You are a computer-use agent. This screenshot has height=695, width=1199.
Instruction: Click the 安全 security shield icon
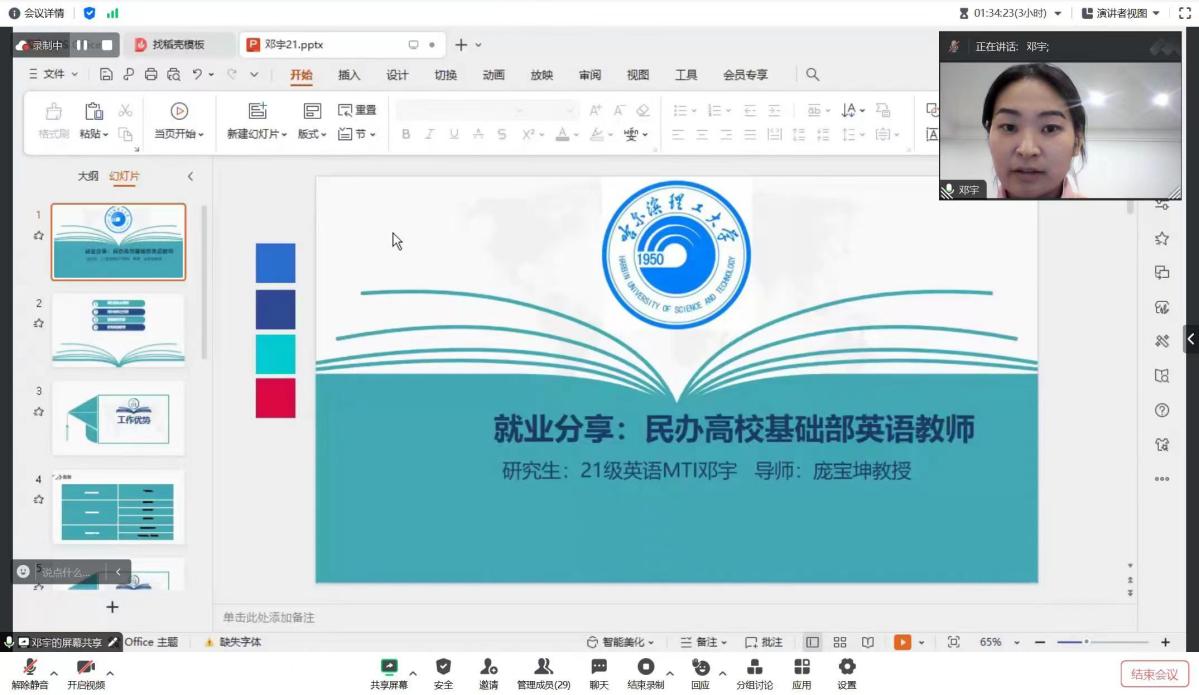point(443,668)
